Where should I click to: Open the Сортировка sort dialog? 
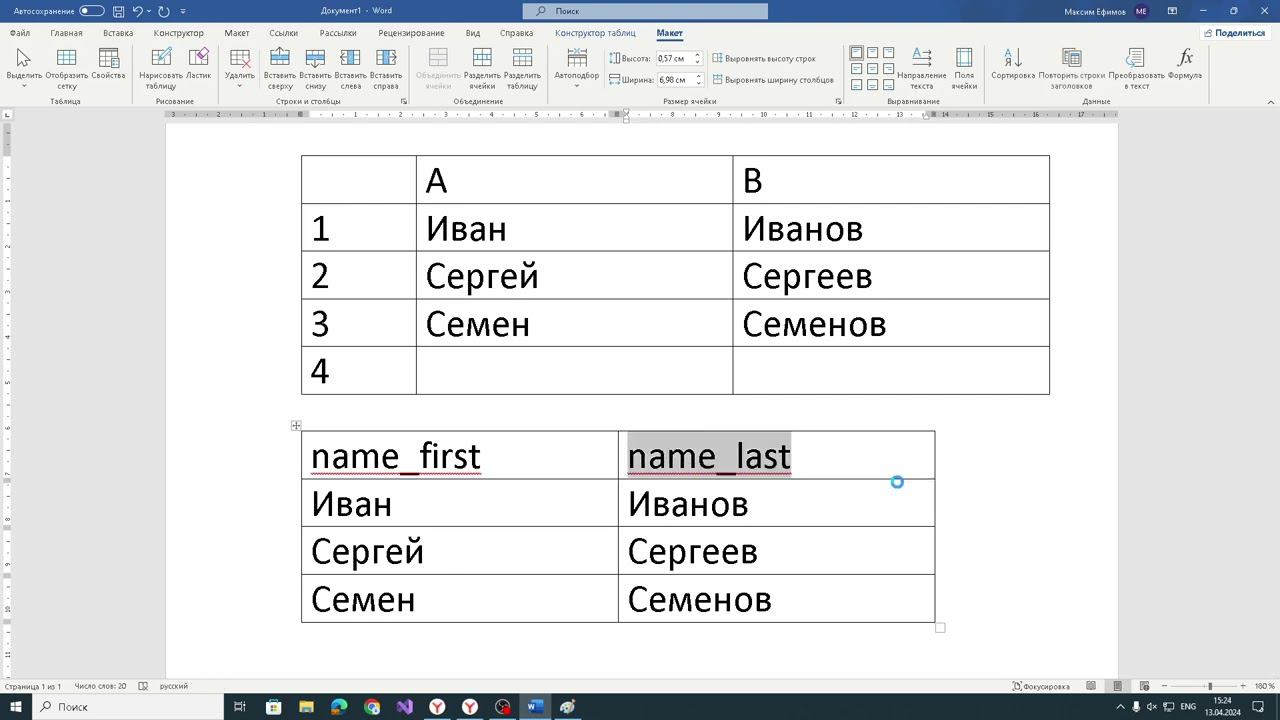tap(1012, 64)
